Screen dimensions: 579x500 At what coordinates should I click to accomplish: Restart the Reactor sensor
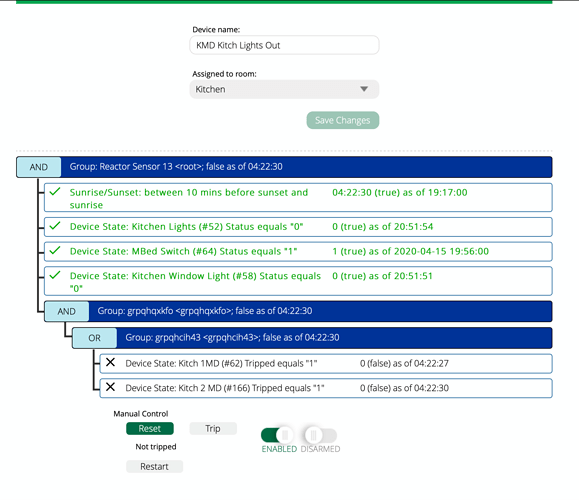pos(154,466)
